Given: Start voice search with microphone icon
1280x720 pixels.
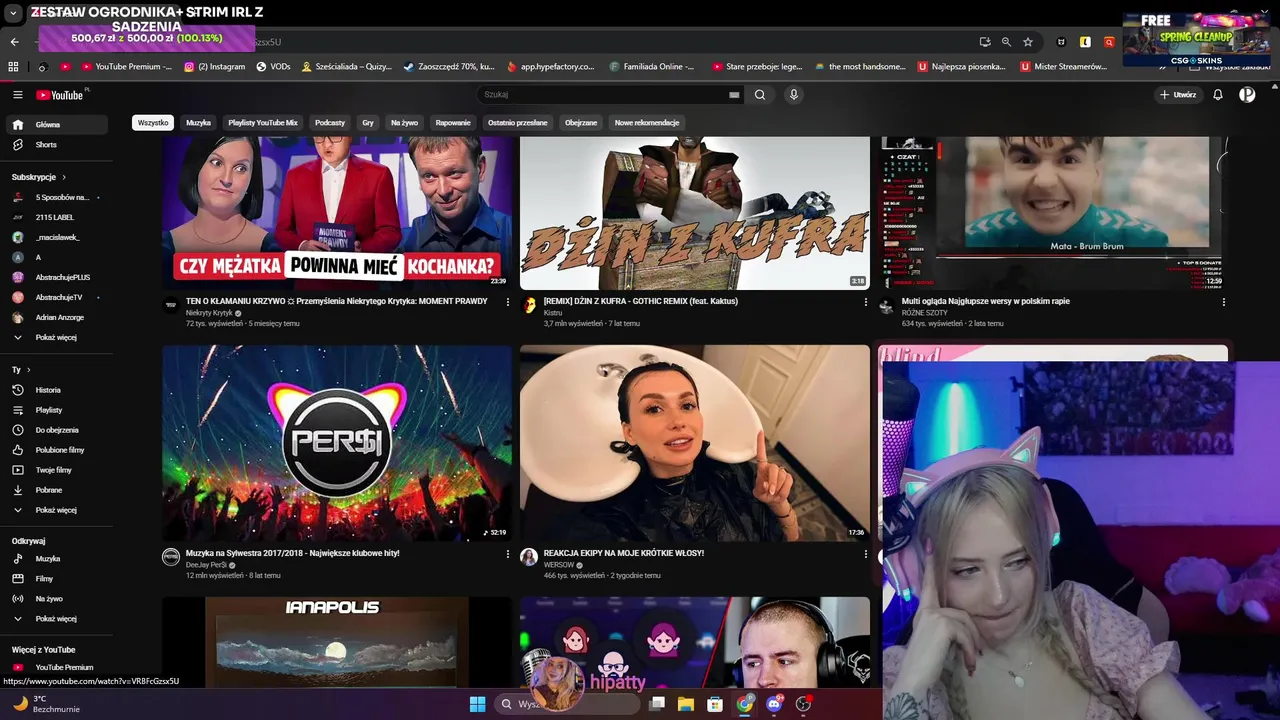Looking at the screenshot, I should tap(794, 95).
